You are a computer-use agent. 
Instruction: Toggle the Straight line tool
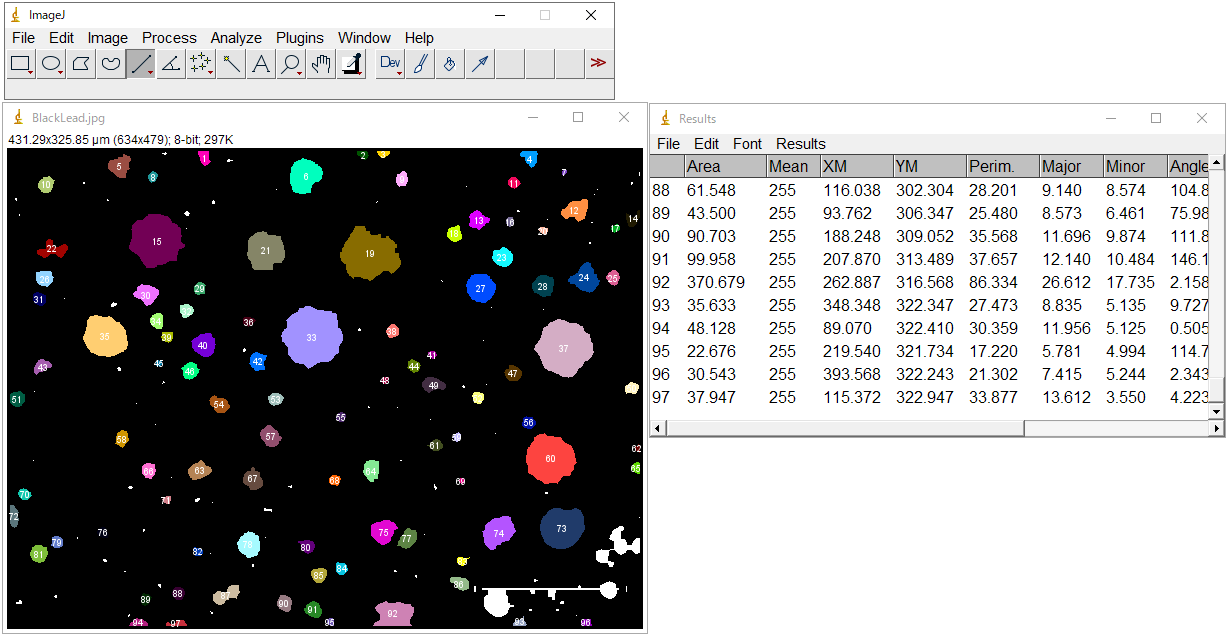tap(141, 65)
